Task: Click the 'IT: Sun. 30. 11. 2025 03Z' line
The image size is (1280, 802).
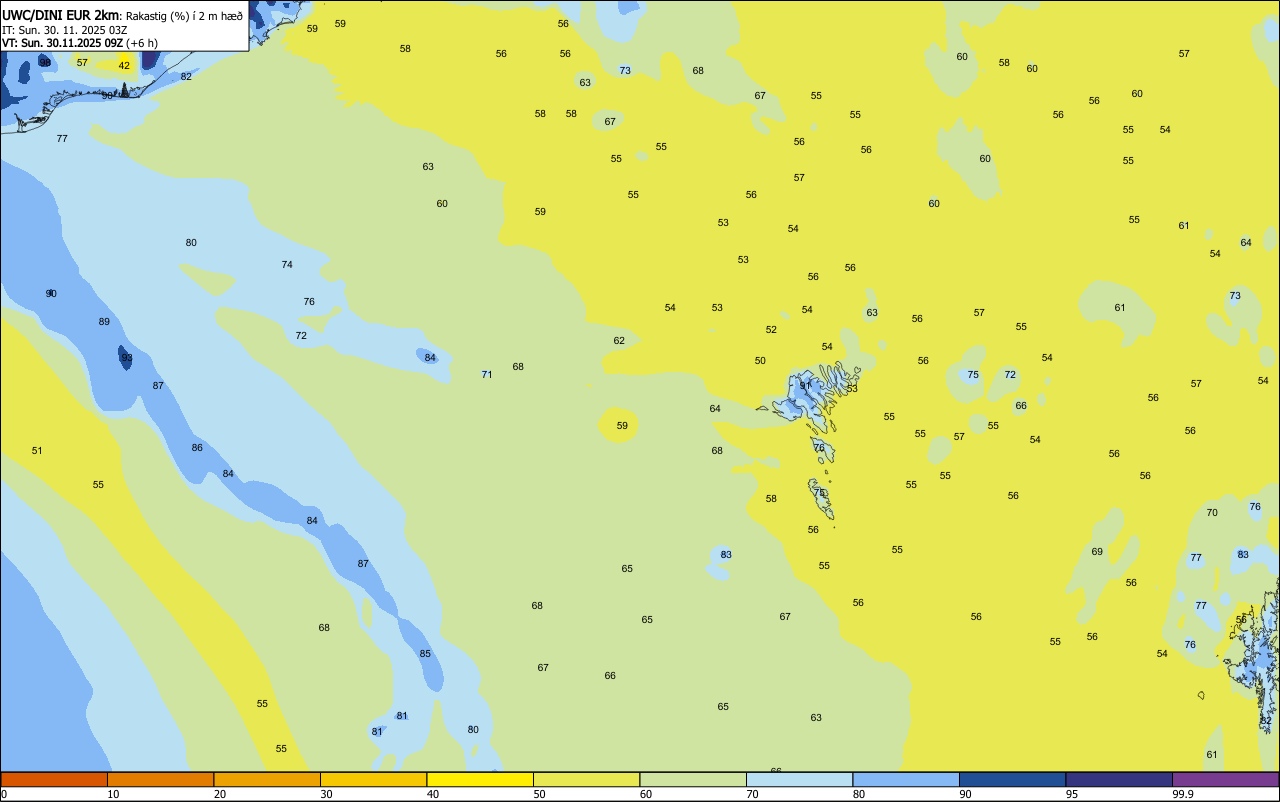Action: pyautogui.click(x=65, y=29)
